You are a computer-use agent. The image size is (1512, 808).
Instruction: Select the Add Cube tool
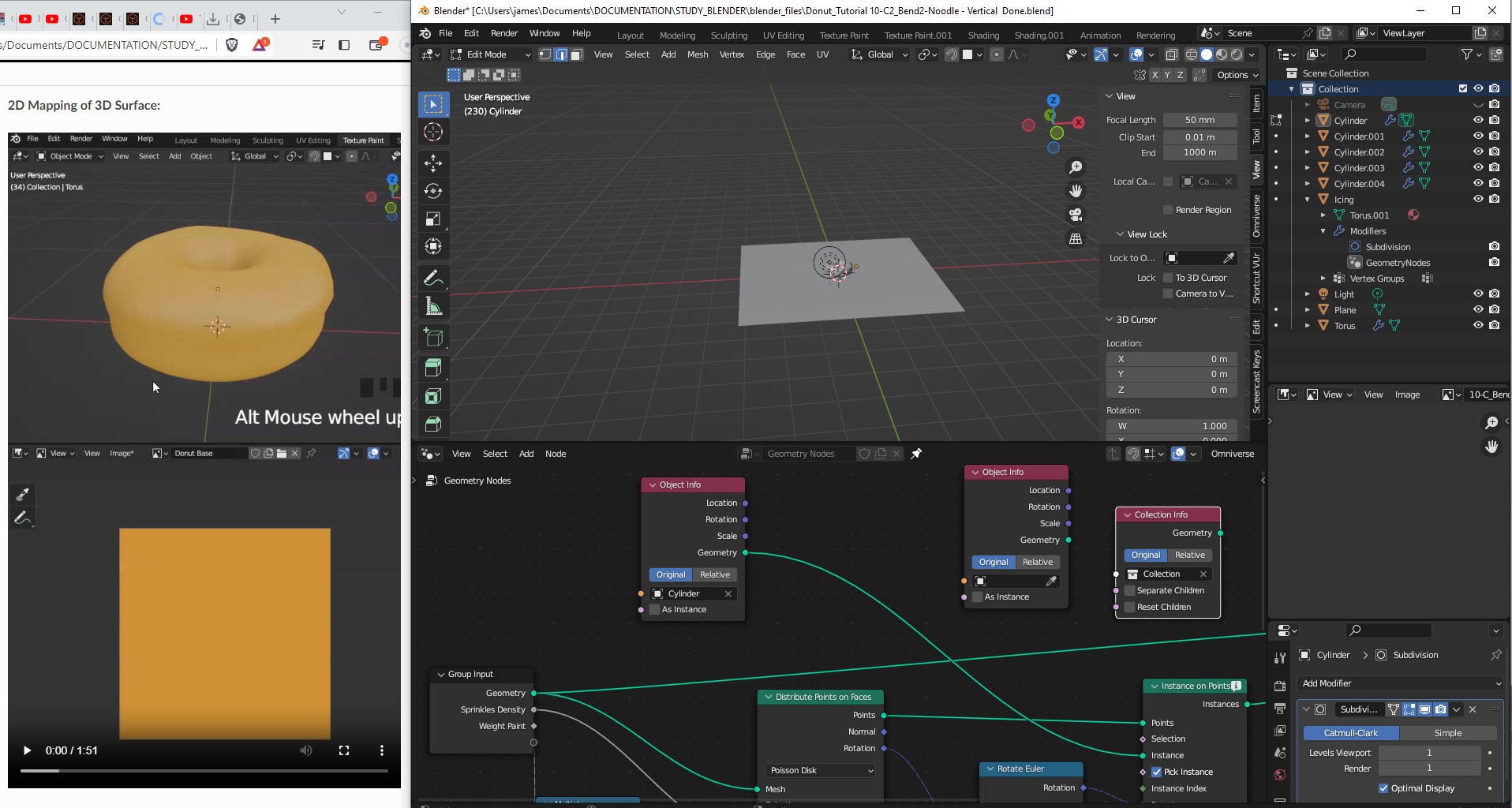point(433,337)
